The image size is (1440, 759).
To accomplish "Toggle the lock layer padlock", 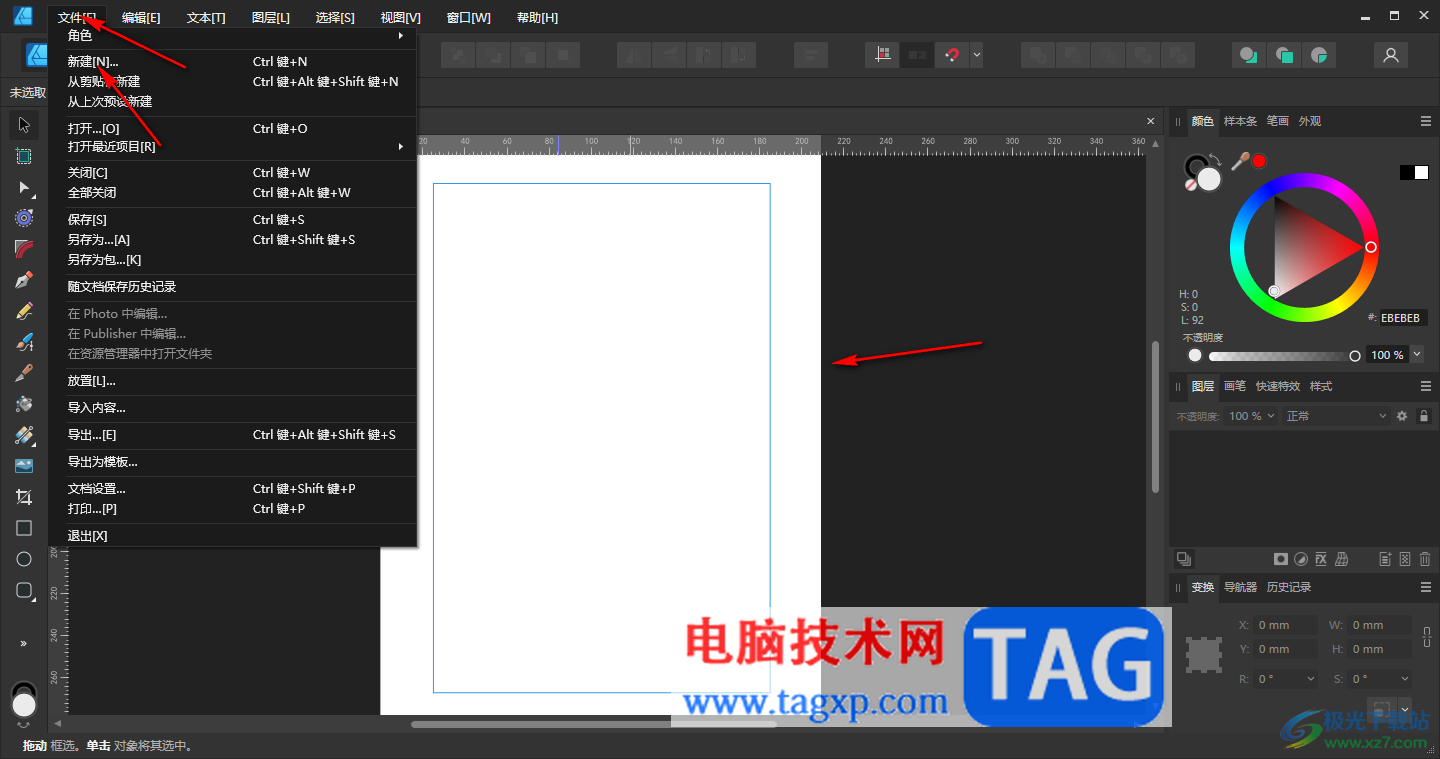I will coord(1423,416).
